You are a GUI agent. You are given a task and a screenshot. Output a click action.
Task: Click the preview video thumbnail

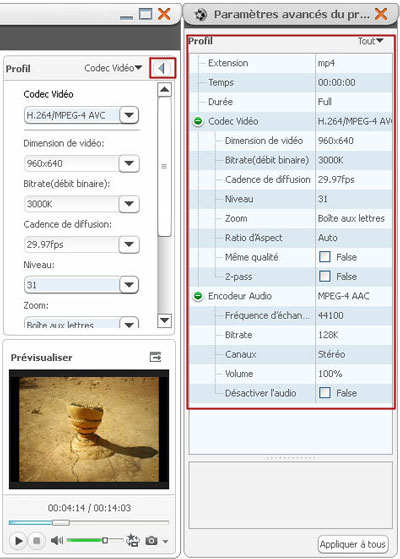pos(89,429)
